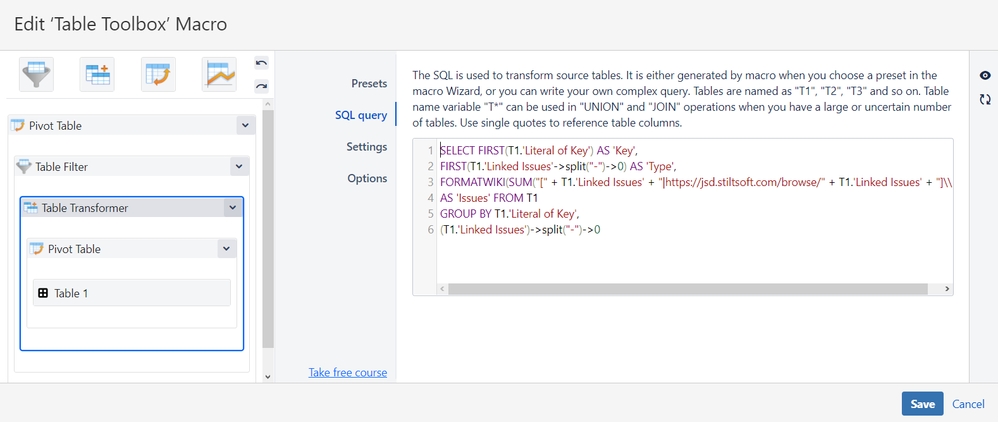This screenshot has width=998, height=422.
Task: Select the Table Filter macro row
Action: pyautogui.click(x=132, y=167)
